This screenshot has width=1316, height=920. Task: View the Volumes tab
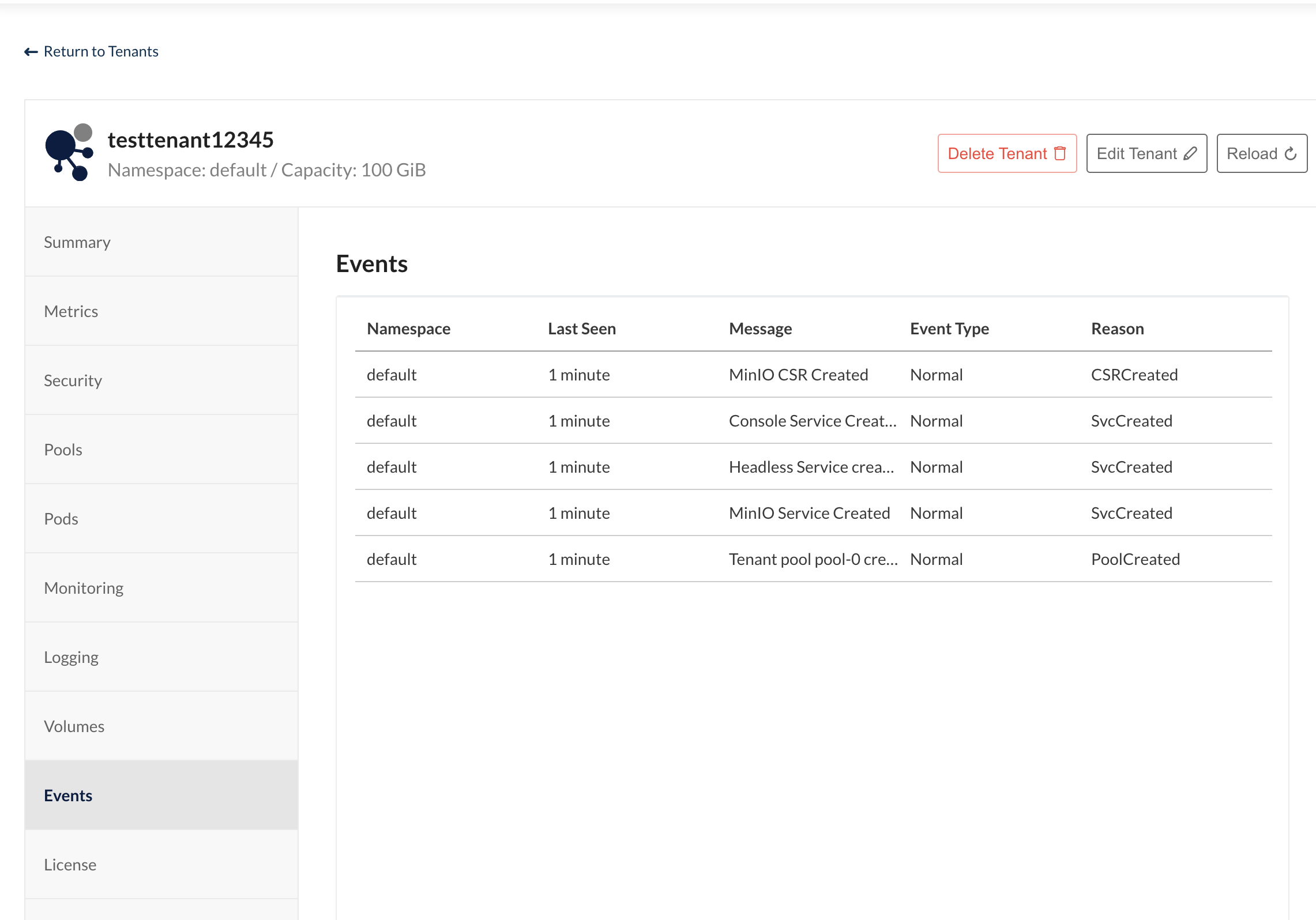(74, 726)
